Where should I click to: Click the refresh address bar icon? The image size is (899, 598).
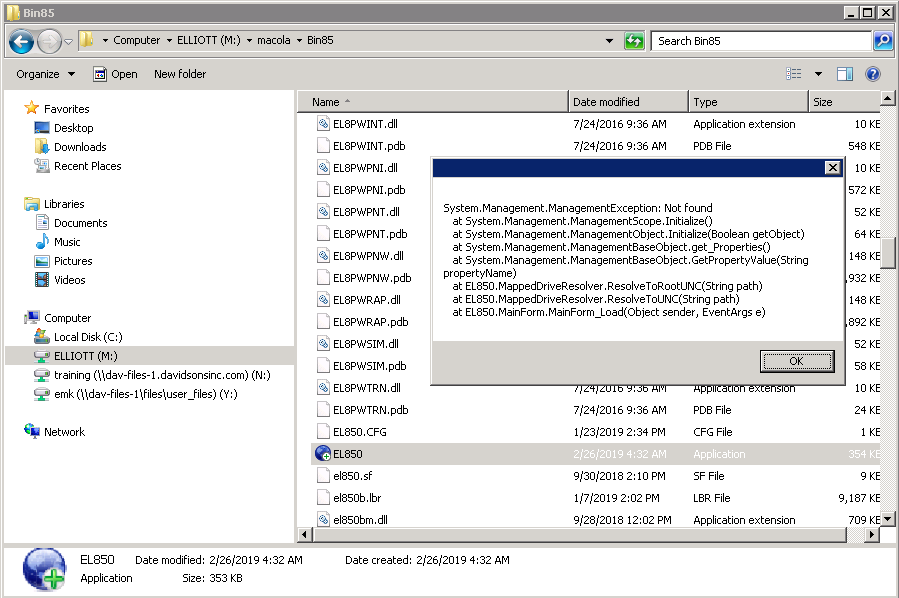pyautogui.click(x=634, y=41)
